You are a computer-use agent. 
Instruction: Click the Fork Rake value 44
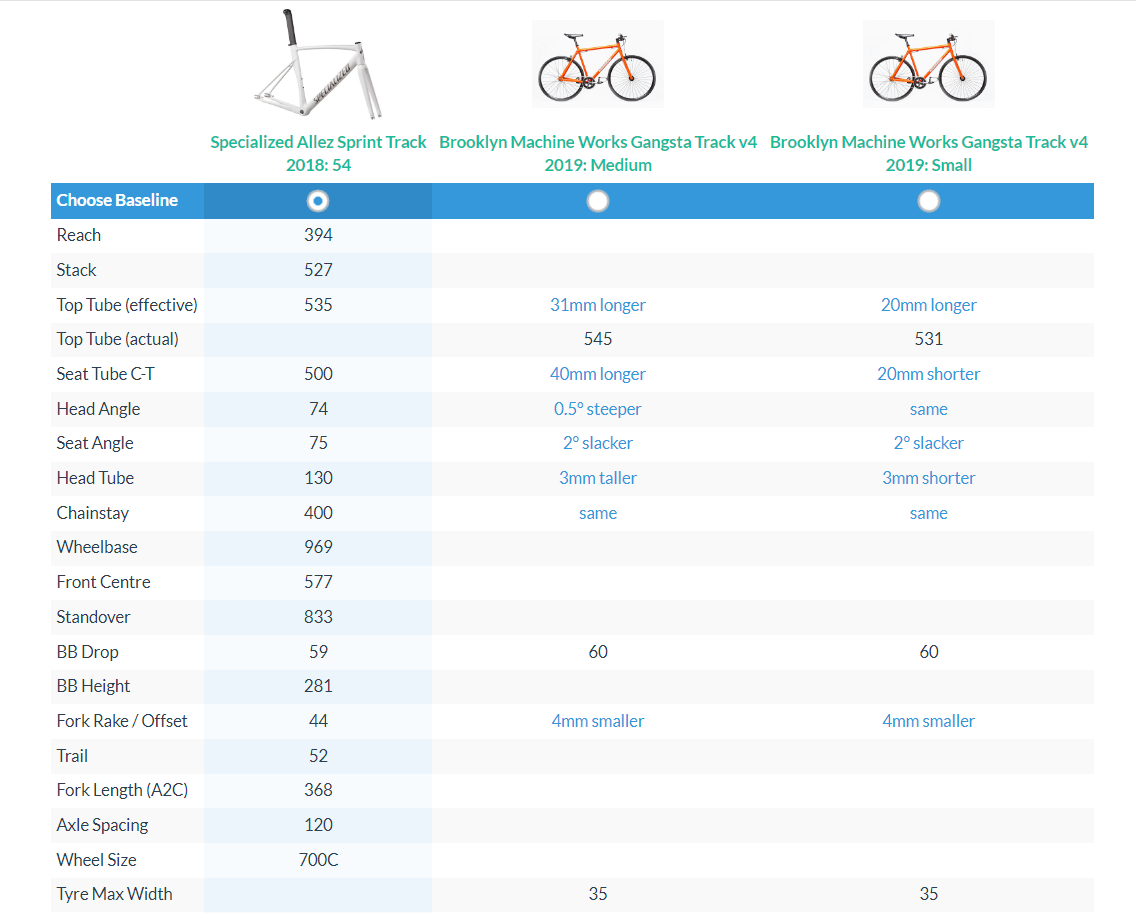pos(318,721)
